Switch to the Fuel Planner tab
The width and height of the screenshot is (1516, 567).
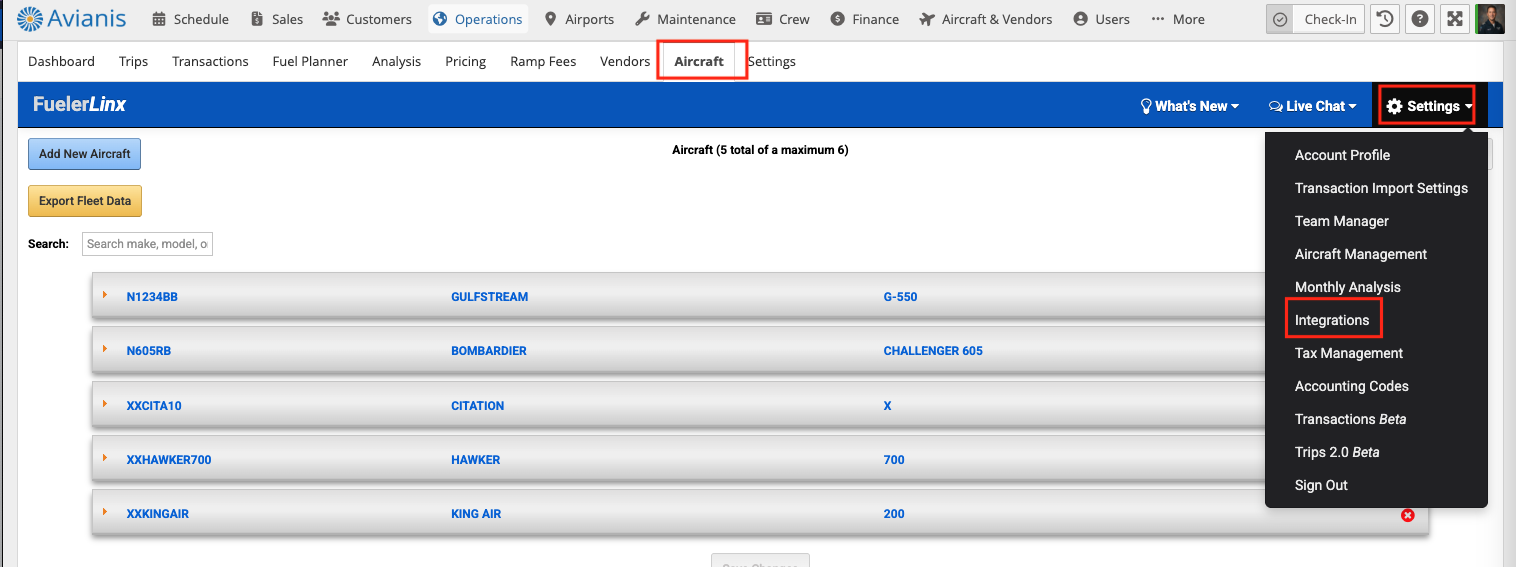310,61
